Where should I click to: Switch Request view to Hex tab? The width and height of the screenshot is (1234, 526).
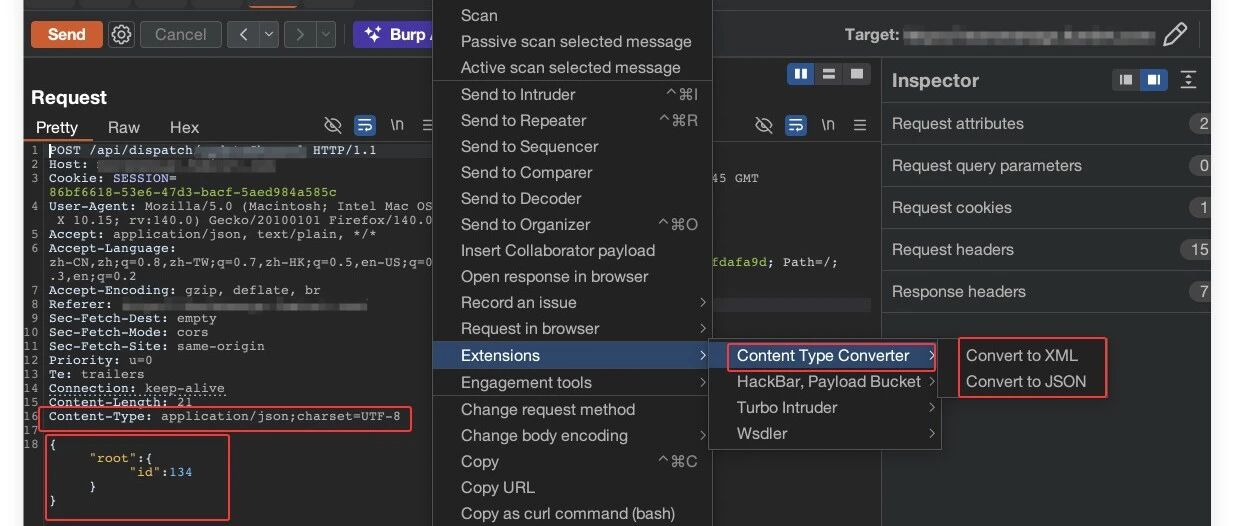[185, 127]
